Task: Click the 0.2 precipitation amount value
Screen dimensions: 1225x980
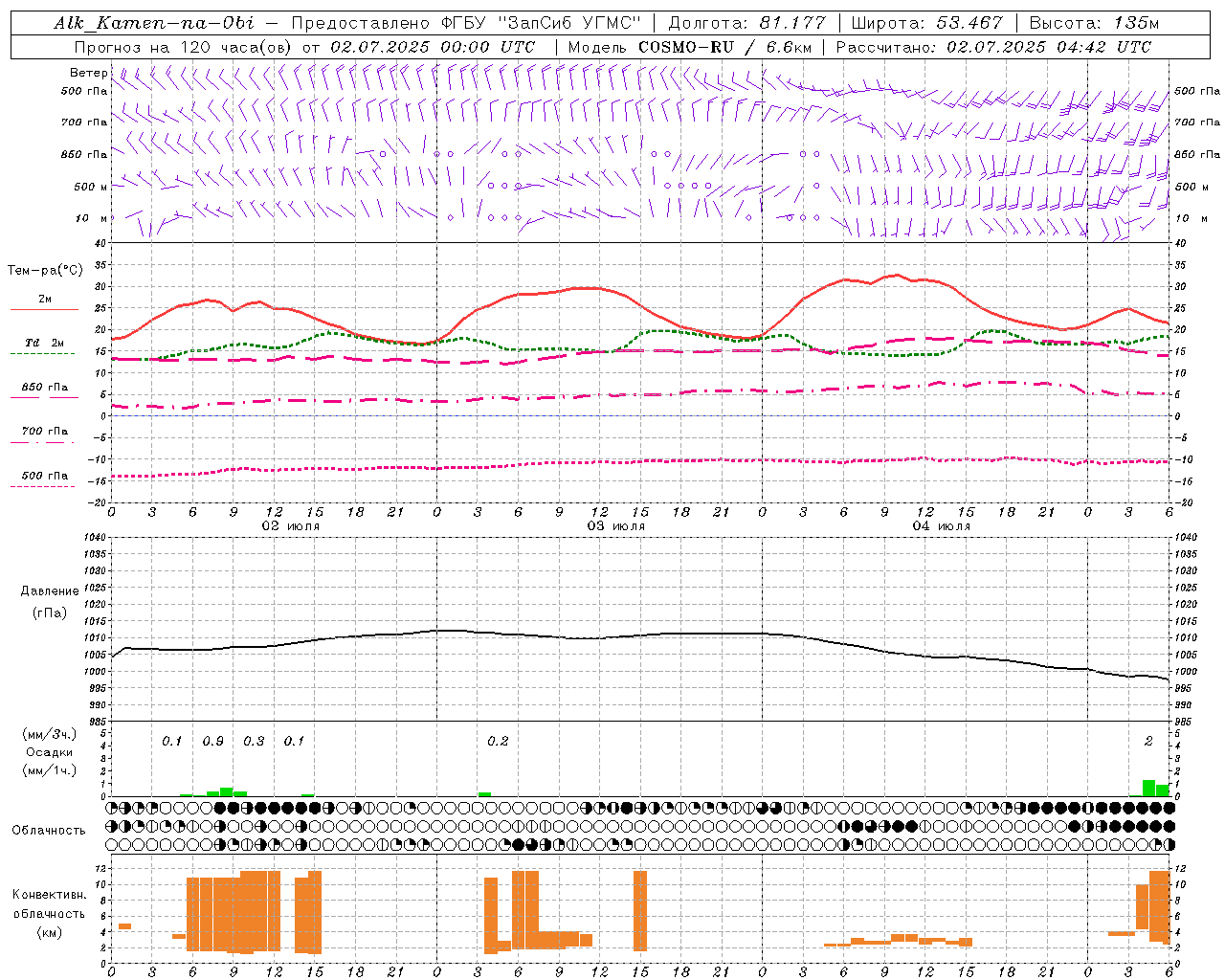Action: [498, 742]
